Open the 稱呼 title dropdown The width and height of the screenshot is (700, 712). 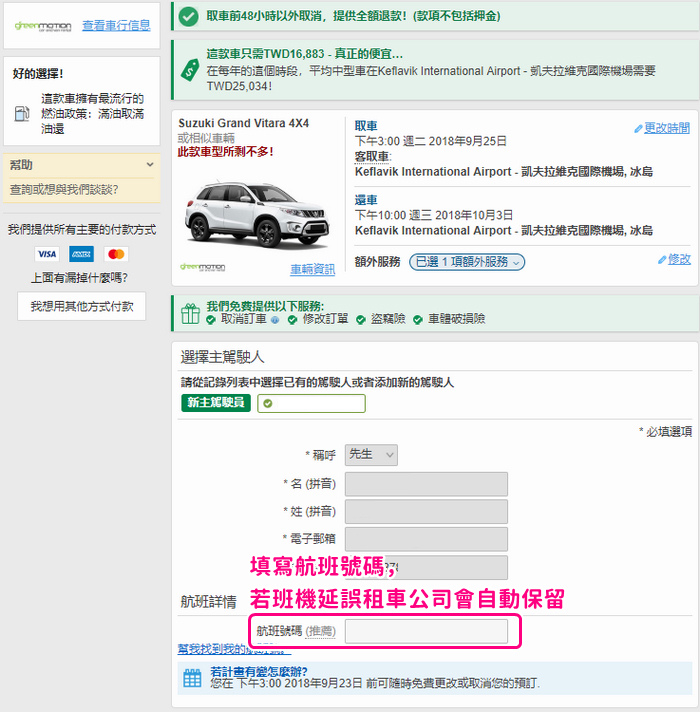coord(371,455)
